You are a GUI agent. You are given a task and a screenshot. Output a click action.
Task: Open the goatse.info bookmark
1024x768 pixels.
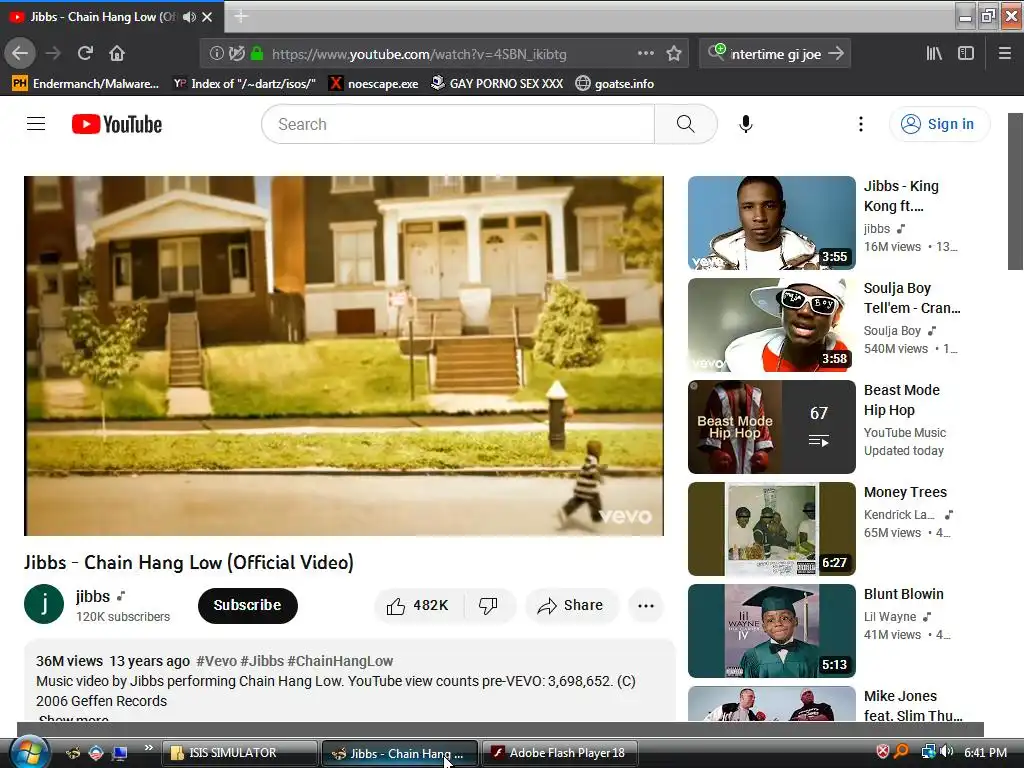pyautogui.click(x=615, y=84)
